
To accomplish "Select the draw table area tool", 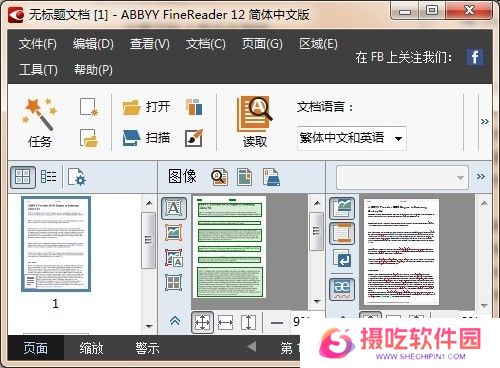I will (174, 283).
